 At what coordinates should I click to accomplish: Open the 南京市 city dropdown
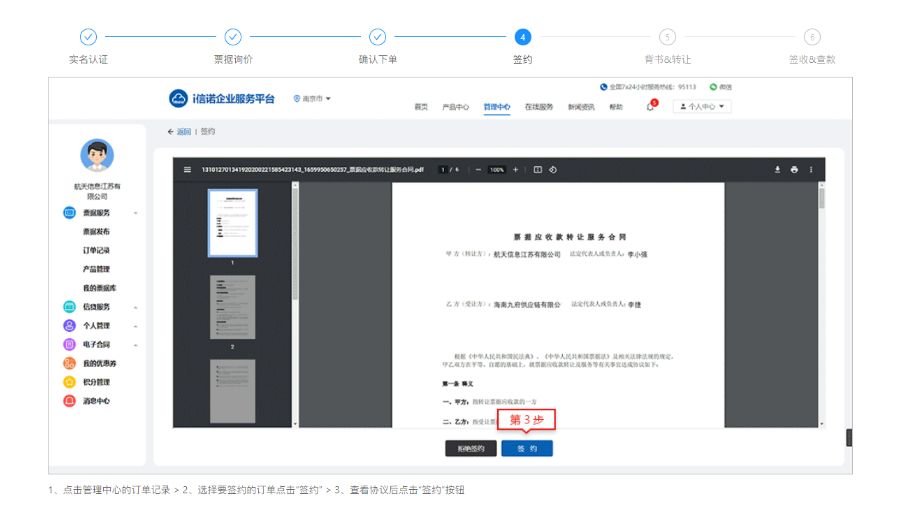313,99
